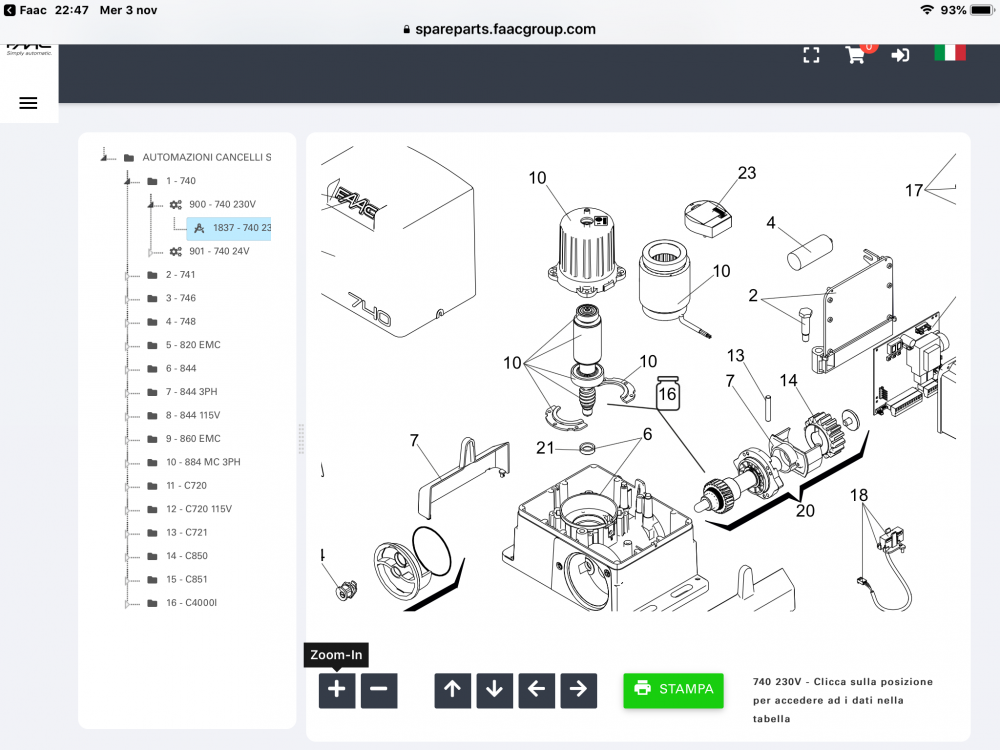Click the boxed part number 16
Viewport: 1000px width, 750px height.
[668, 393]
